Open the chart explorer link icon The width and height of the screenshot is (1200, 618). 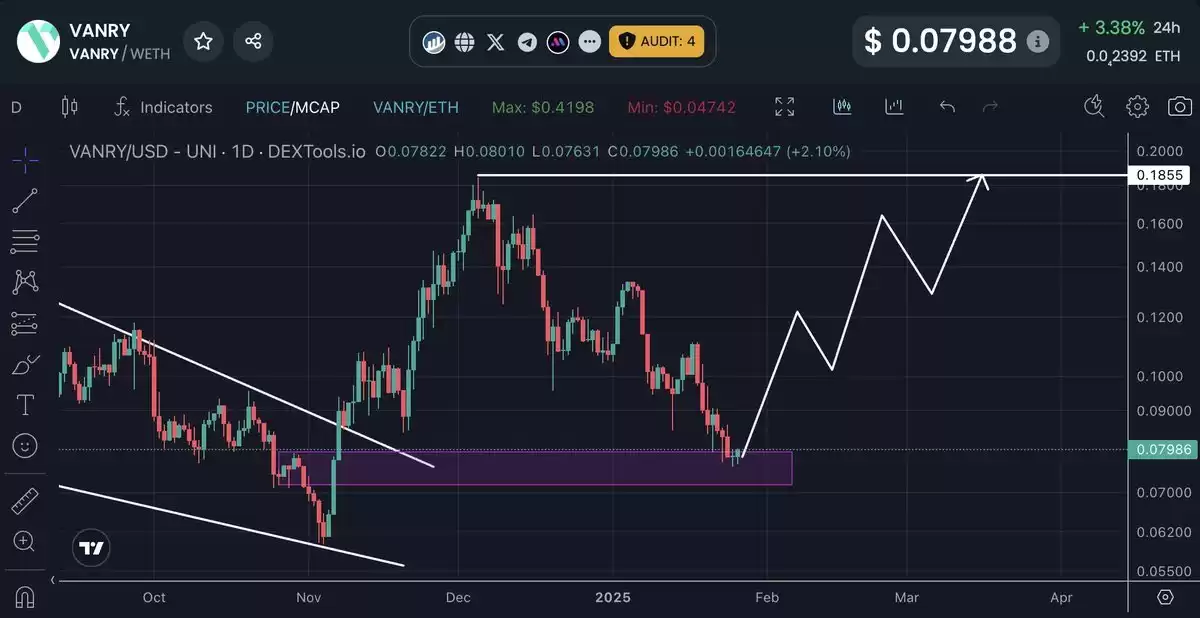434,42
